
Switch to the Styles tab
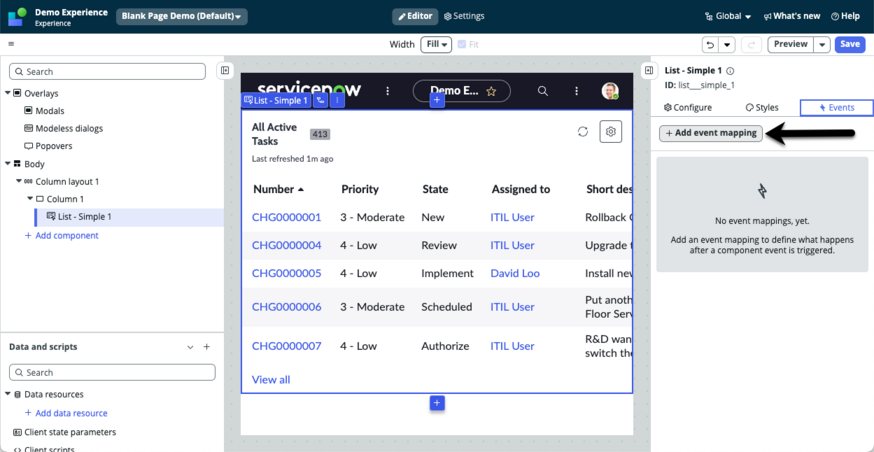pyautogui.click(x=762, y=108)
